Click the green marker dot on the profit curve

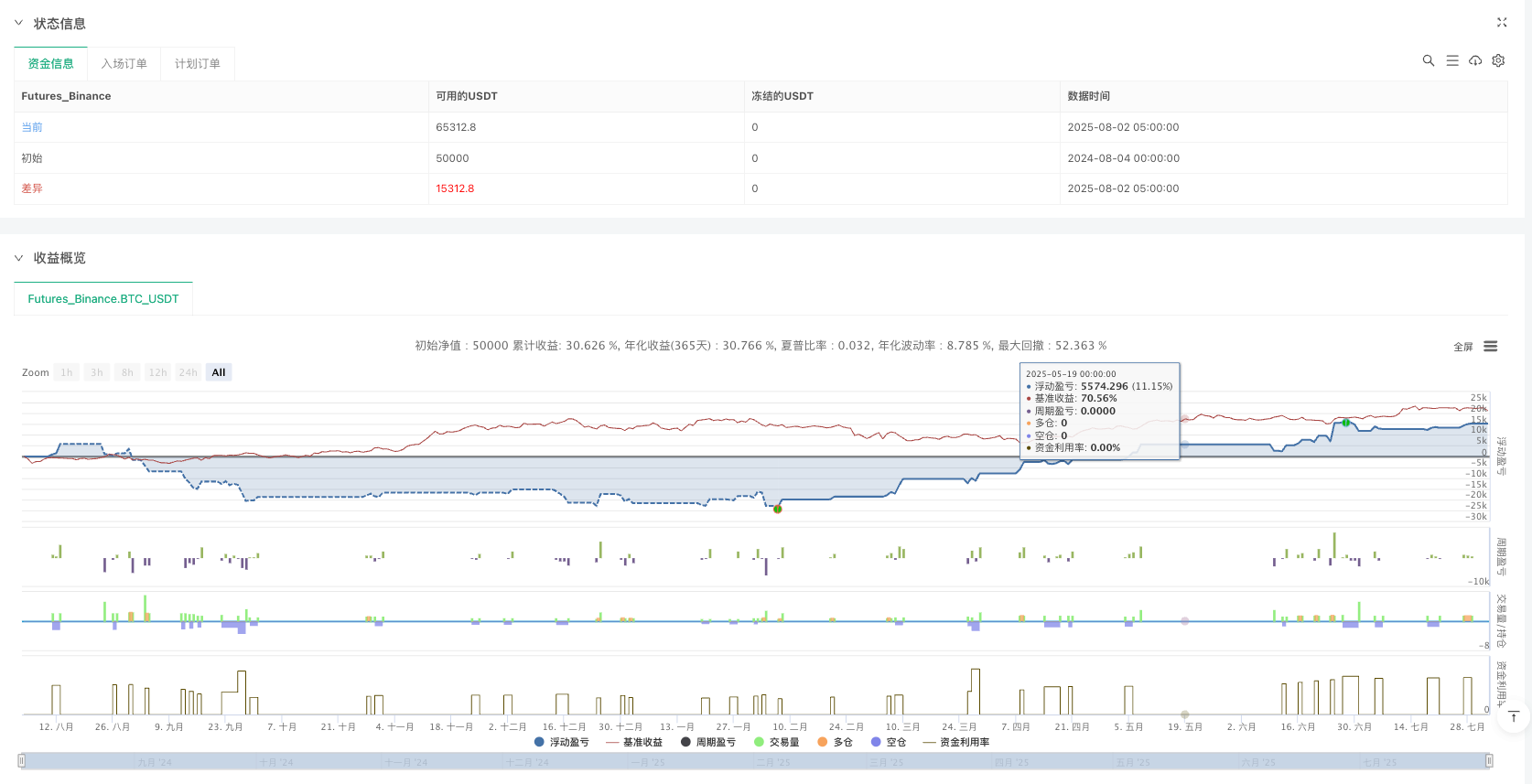pyautogui.click(x=1346, y=423)
